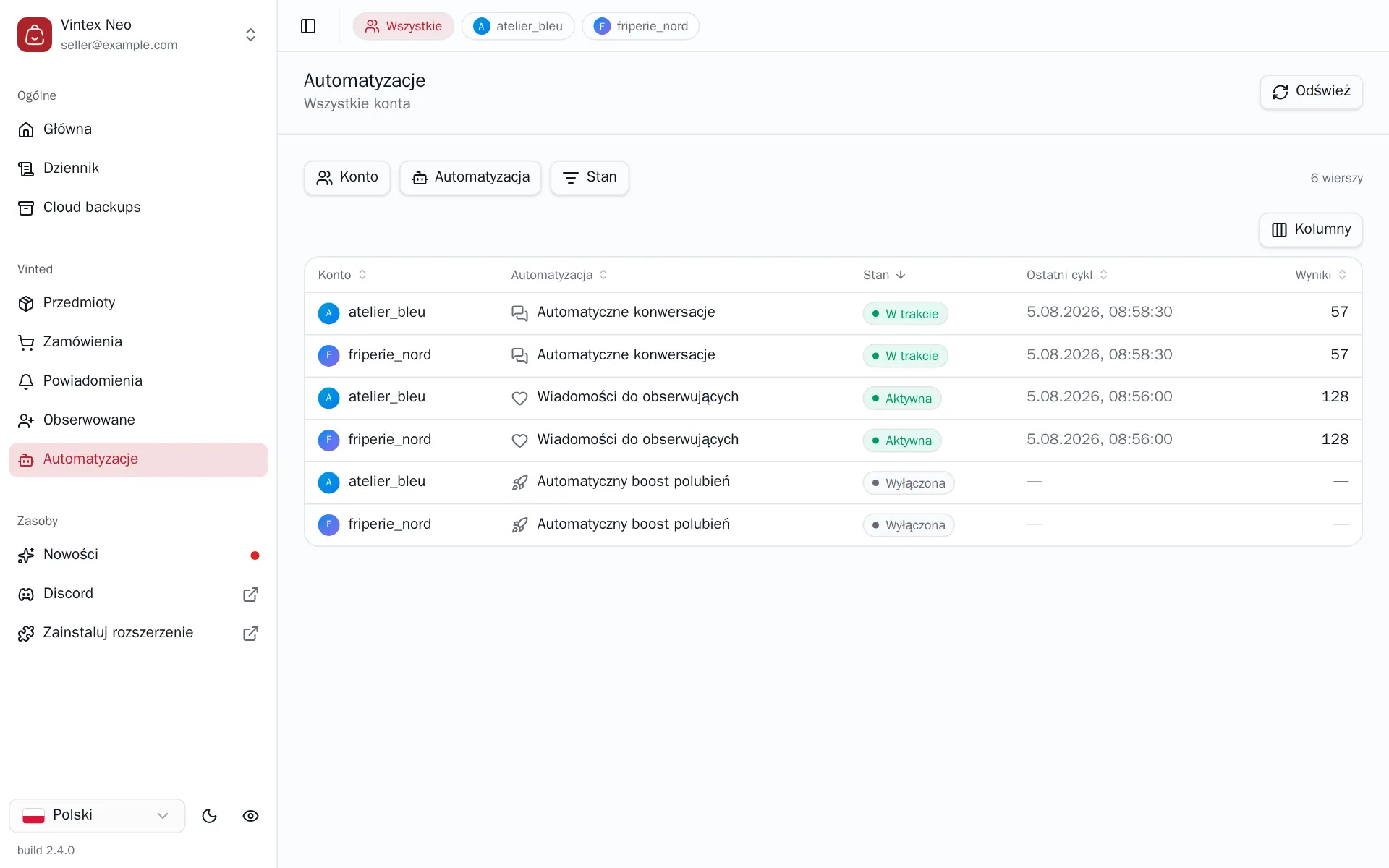This screenshot has height=868, width=1389.
Task: Select atelier_bleu Automatyczny boost polubień text
Action: point(633,482)
